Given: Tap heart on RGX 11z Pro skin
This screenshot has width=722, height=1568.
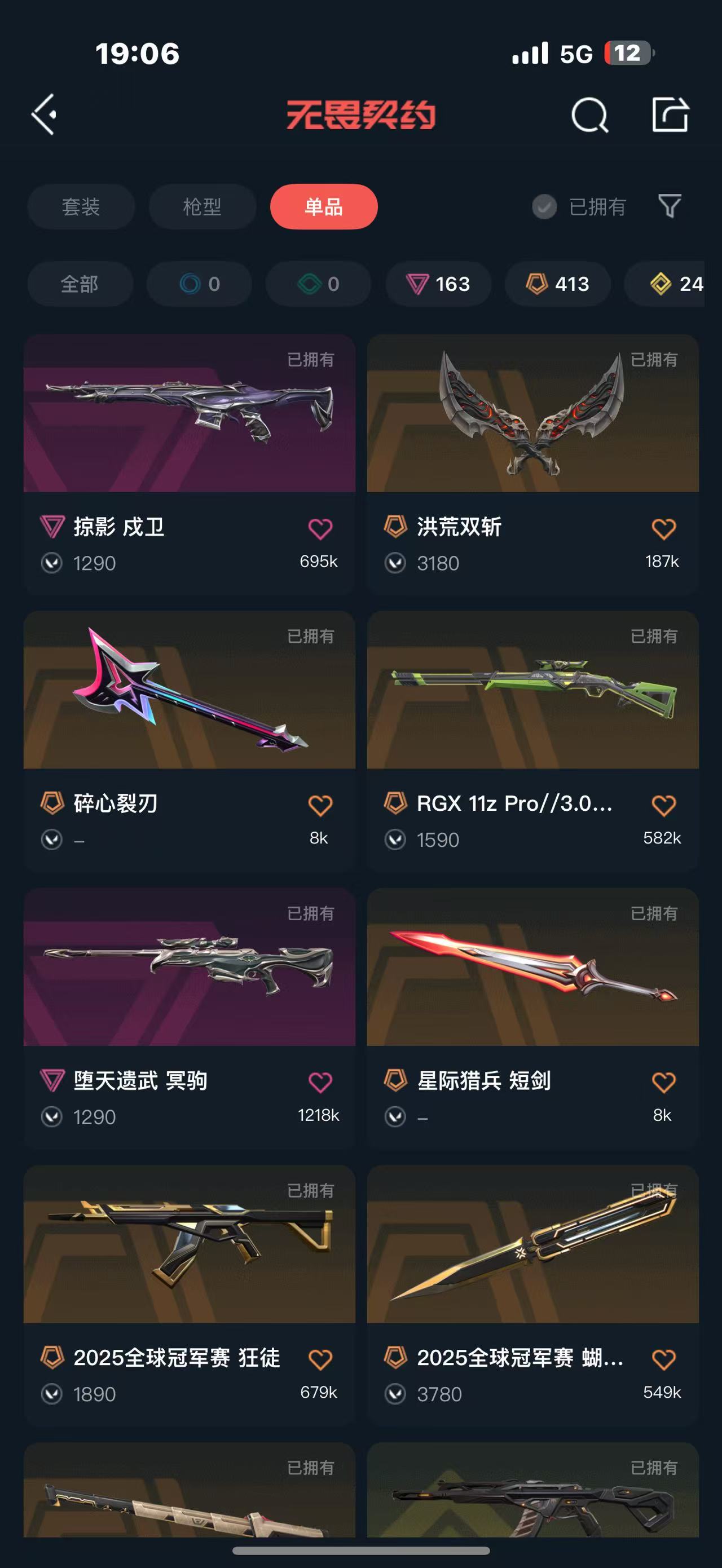Looking at the screenshot, I should (663, 805).
